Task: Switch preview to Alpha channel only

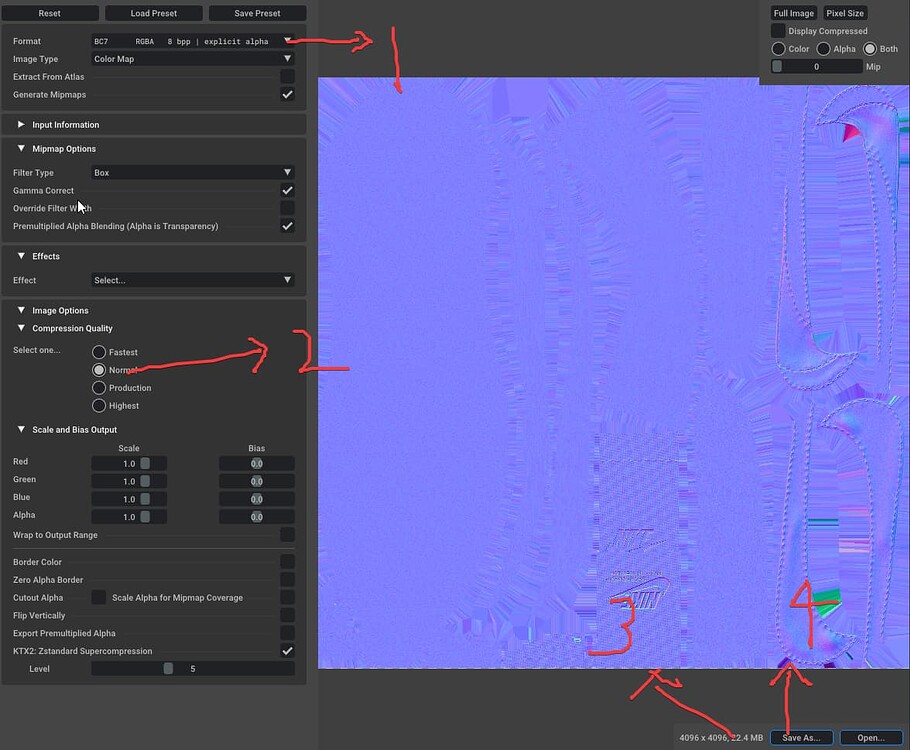Action: (x=823, y=48)
